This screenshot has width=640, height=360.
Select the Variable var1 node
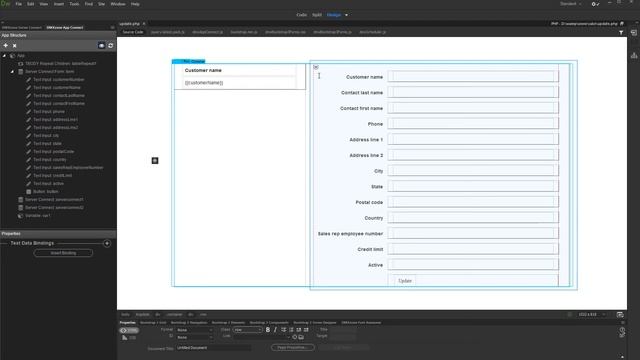(x=38, y=216)
